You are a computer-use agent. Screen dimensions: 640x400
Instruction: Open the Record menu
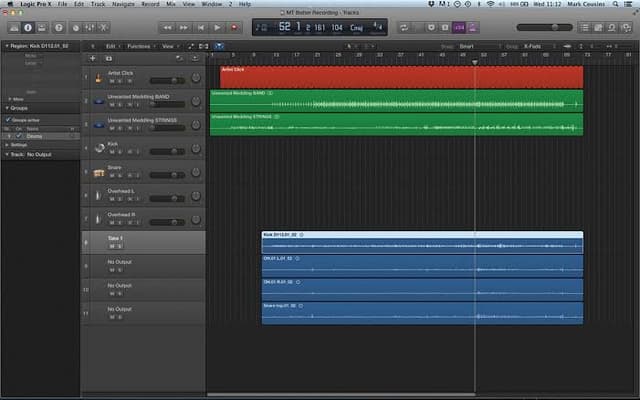[150, 4]
